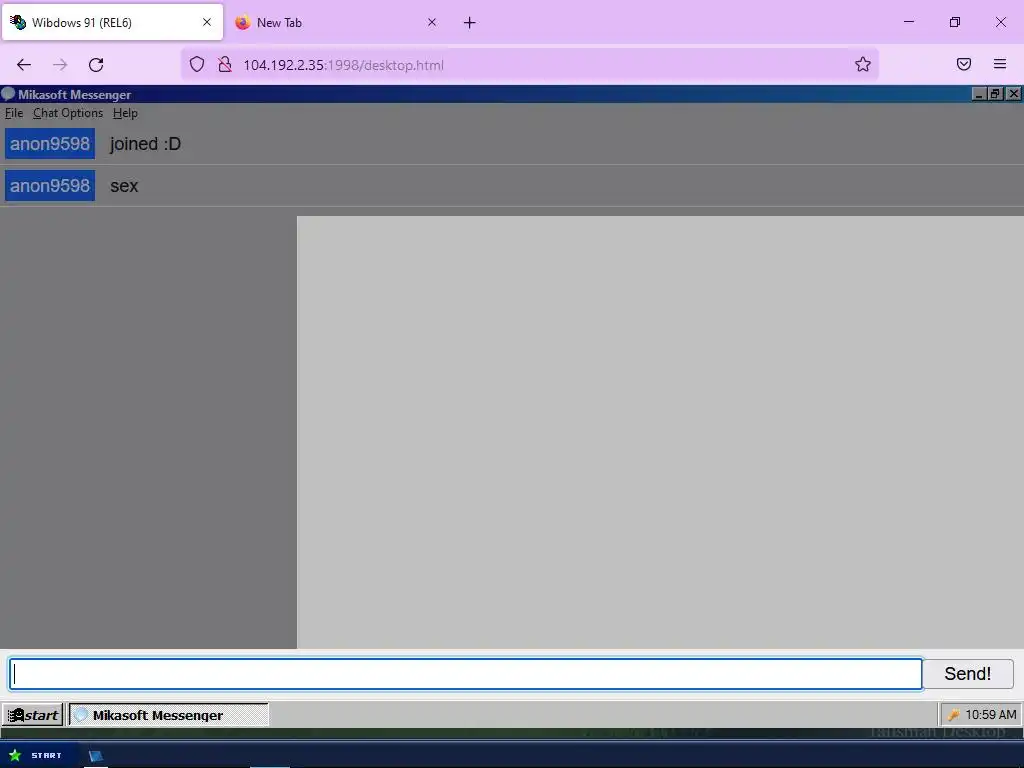
Task: Click the tracking protection shield icon
Action: pos(197,64)
